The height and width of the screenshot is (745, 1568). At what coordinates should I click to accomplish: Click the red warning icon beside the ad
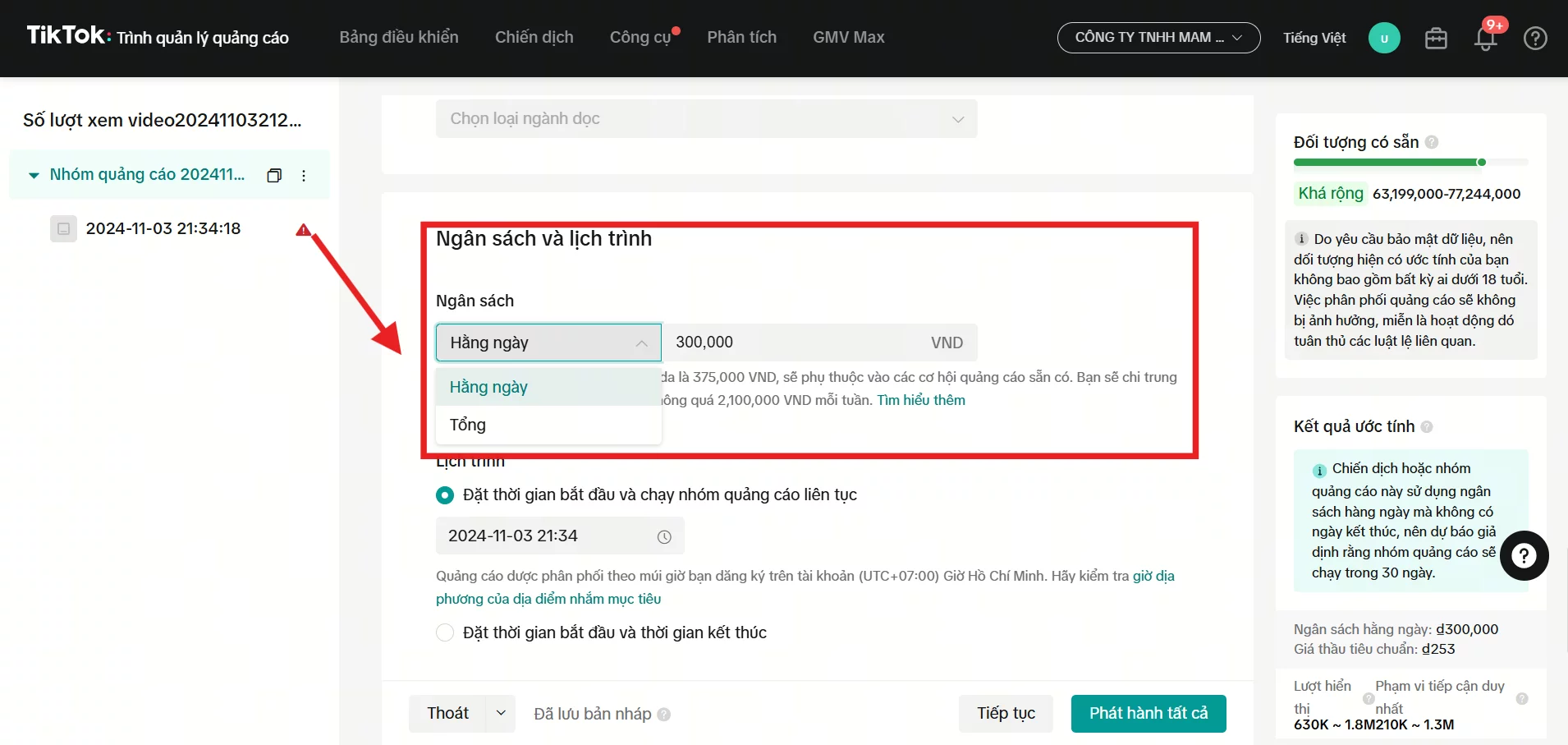(x=304, y=229)
